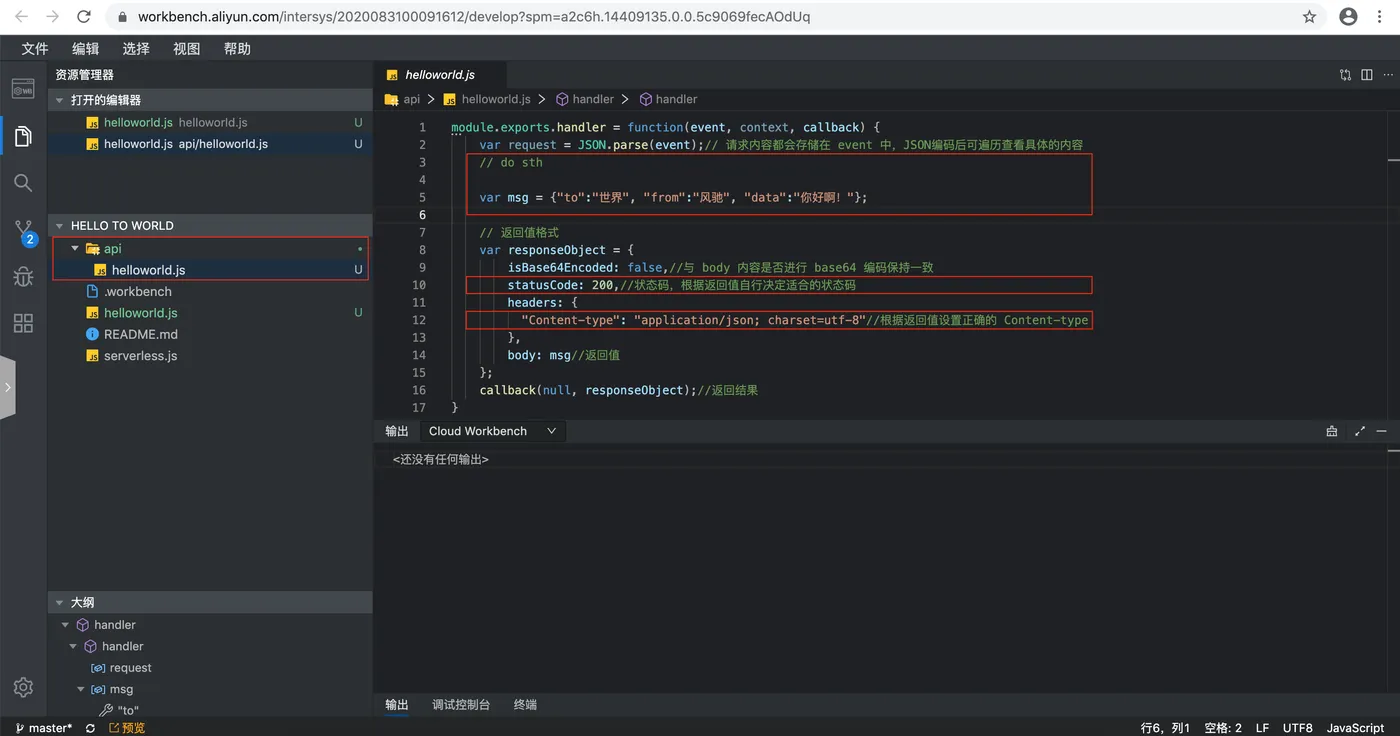This screenshot has width=1400, height=736.
Task: Open the browser profile account icon
Action: [1348, 17]
